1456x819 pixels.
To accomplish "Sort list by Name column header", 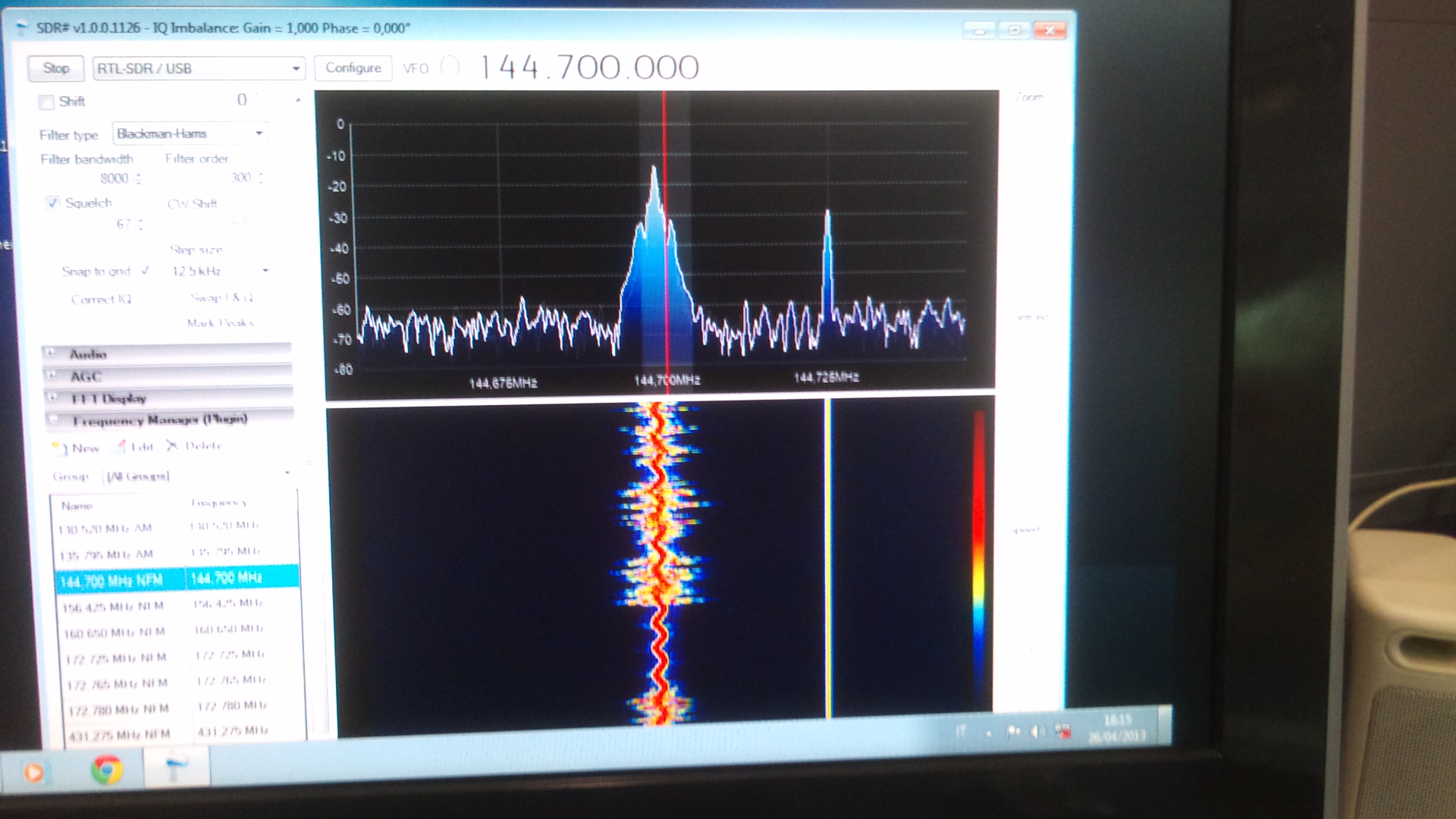I will click(x=77, y=506).
